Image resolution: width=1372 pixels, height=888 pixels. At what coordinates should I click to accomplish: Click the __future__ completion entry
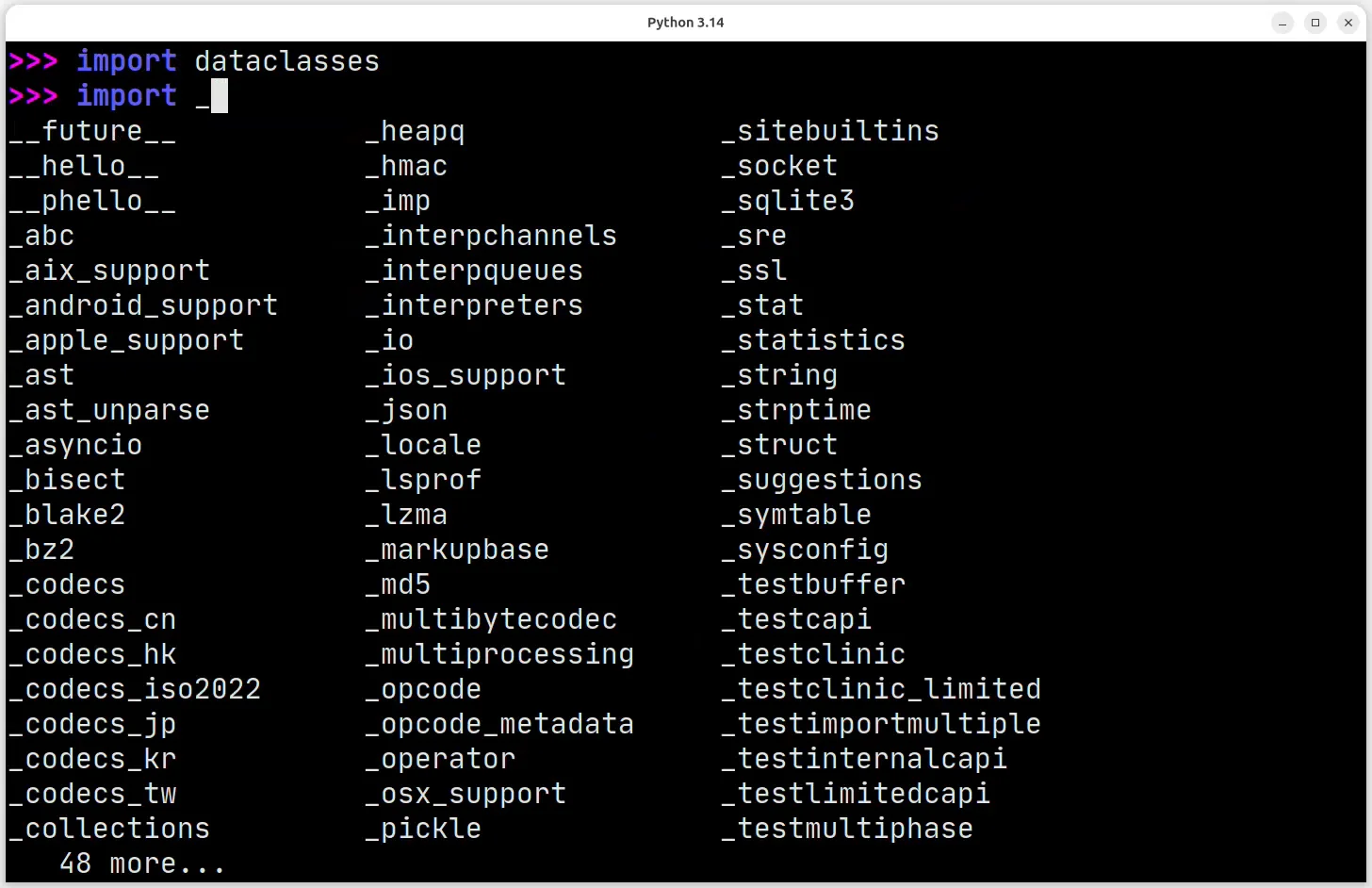coord(92,131)
